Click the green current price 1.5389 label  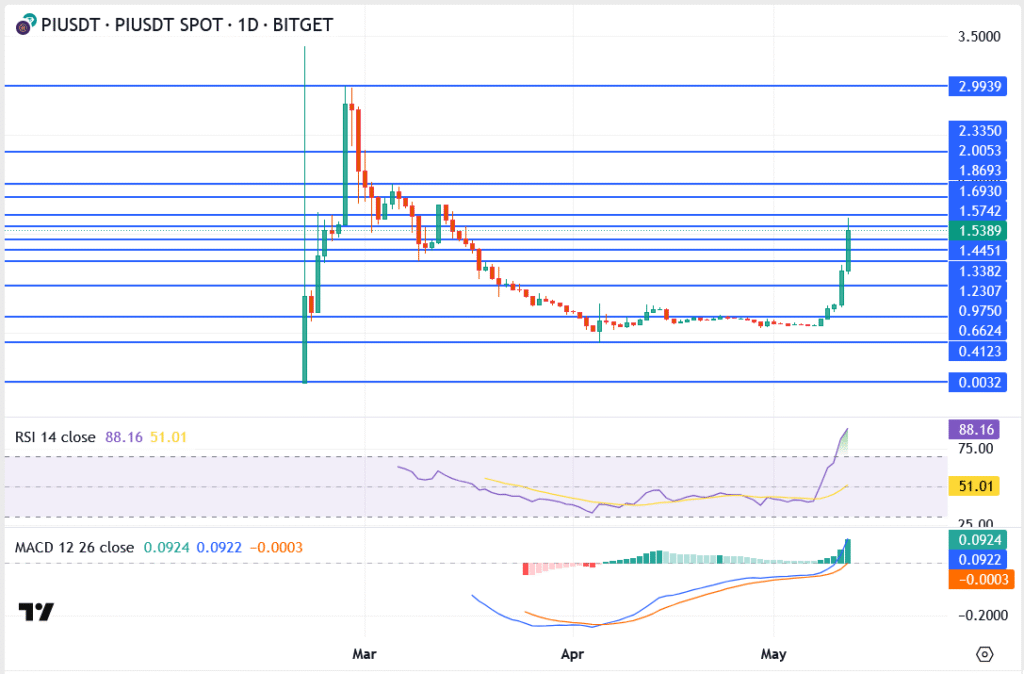tap(980, 230)
